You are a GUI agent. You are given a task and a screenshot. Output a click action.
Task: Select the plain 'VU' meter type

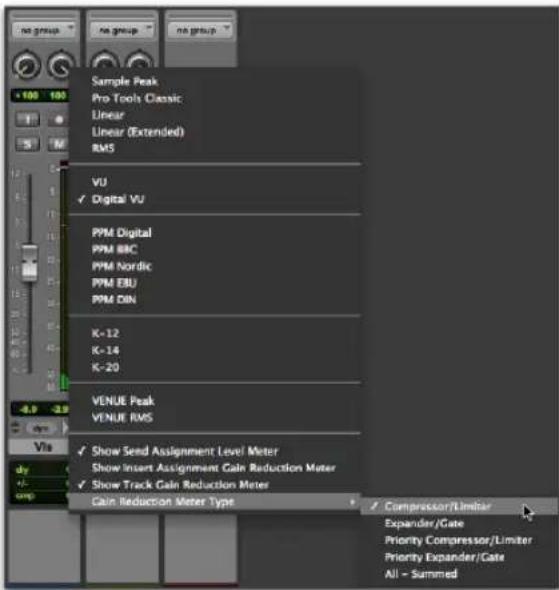coord(99,182)
